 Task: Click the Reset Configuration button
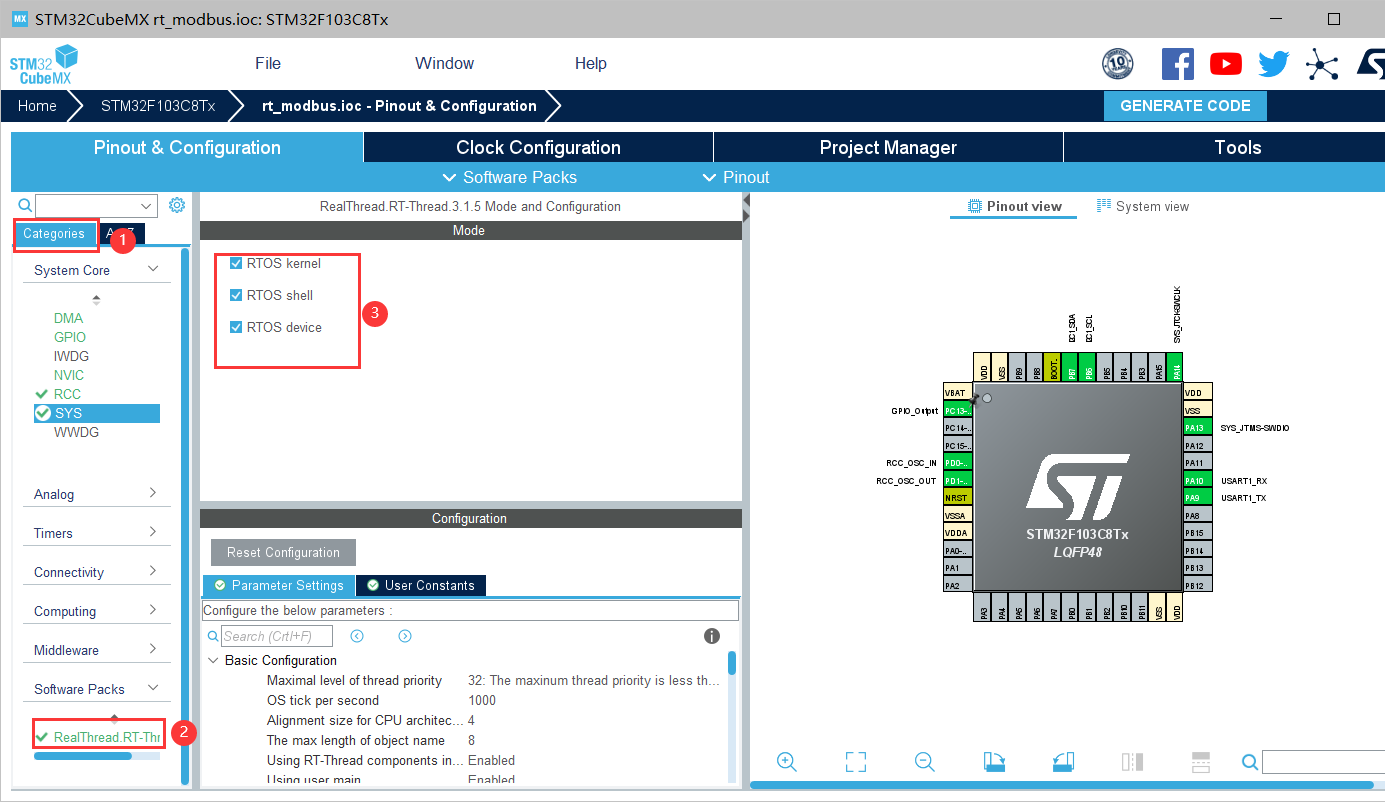pos(283,552)
